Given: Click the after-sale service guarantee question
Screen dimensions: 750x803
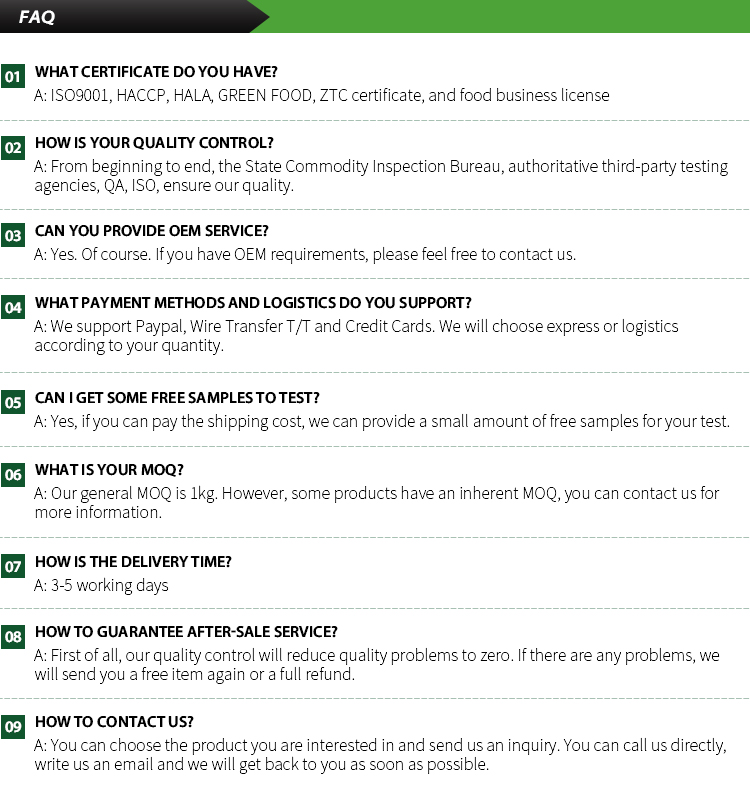Looking at the screenshot, I should [x=186, y=631].
